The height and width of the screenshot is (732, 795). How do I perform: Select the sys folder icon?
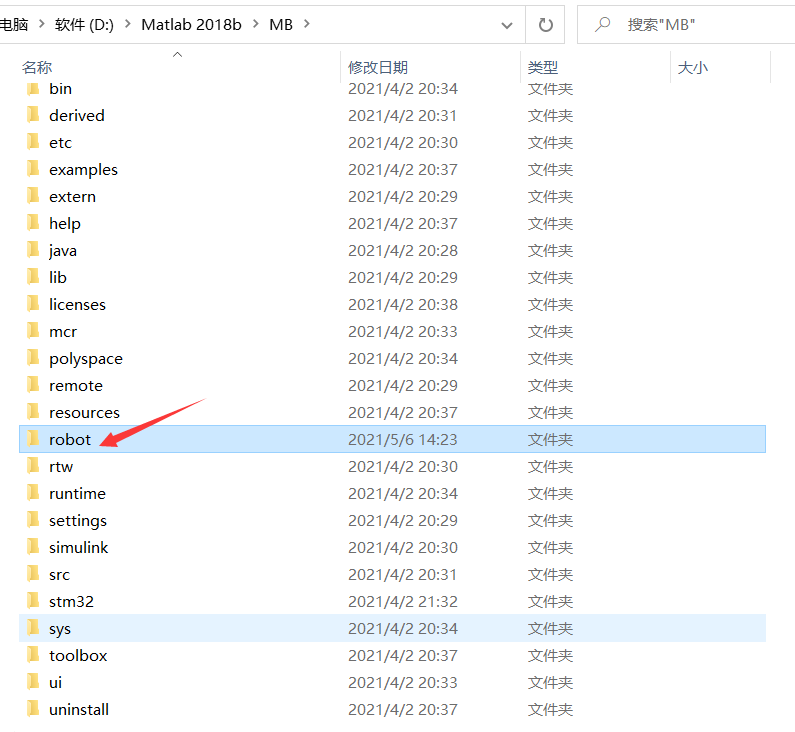[33, 628]
